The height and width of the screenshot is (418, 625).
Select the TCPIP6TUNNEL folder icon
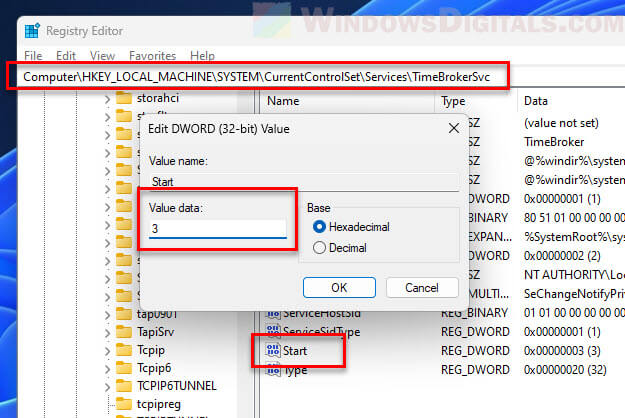pyautogui.click(x=124, y=386)
